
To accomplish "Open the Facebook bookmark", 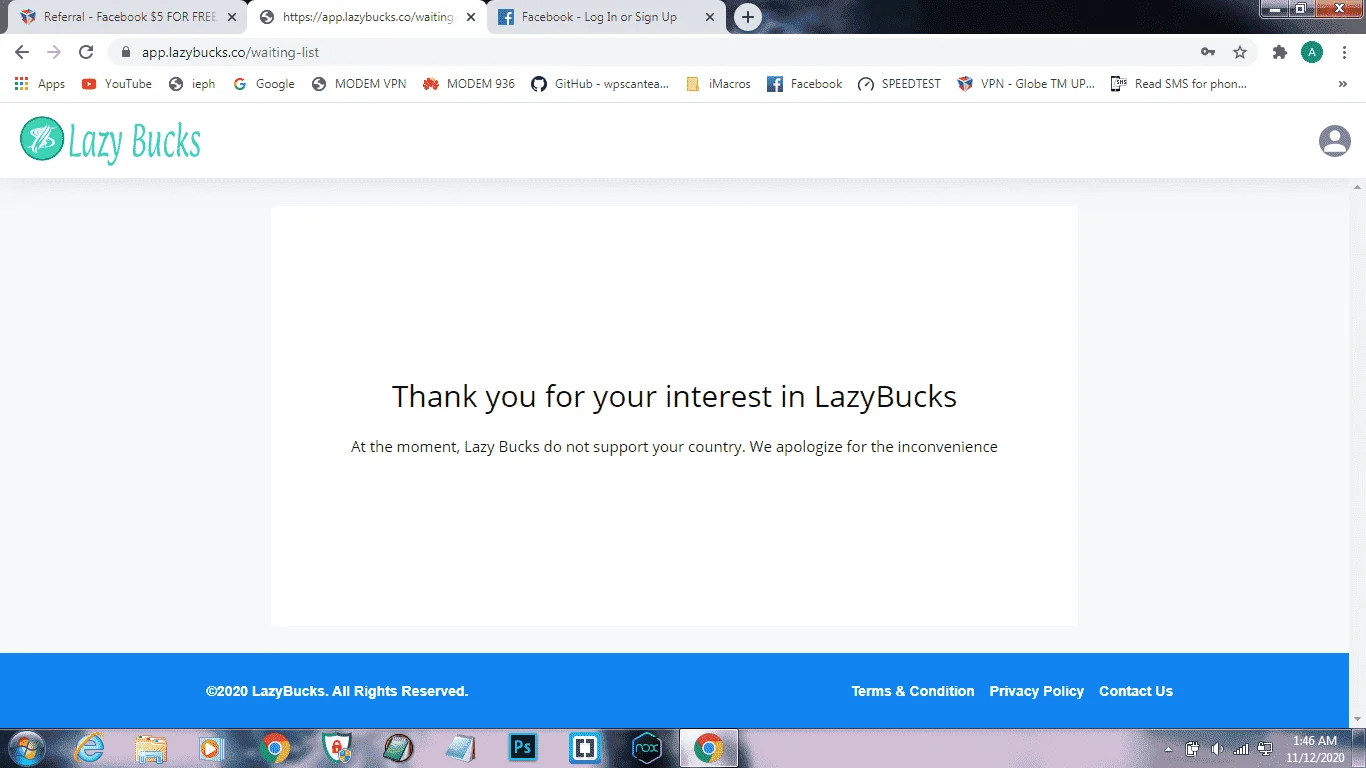I will click(805, 84).
